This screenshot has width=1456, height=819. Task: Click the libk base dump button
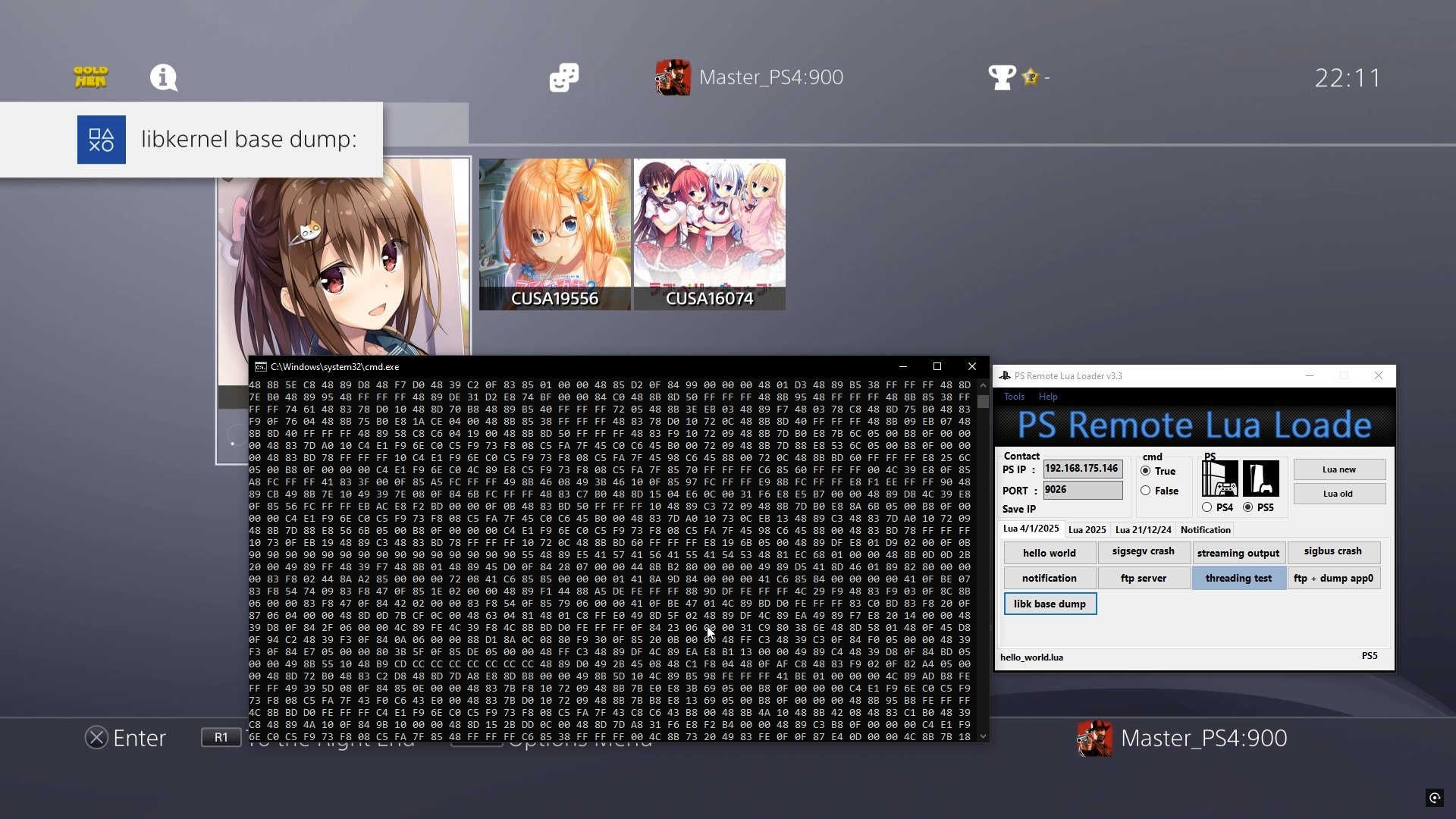click(x=1050, y=604)
